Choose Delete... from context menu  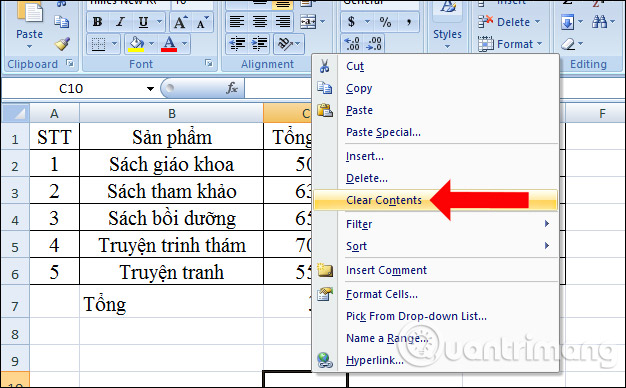pos(435,178)
